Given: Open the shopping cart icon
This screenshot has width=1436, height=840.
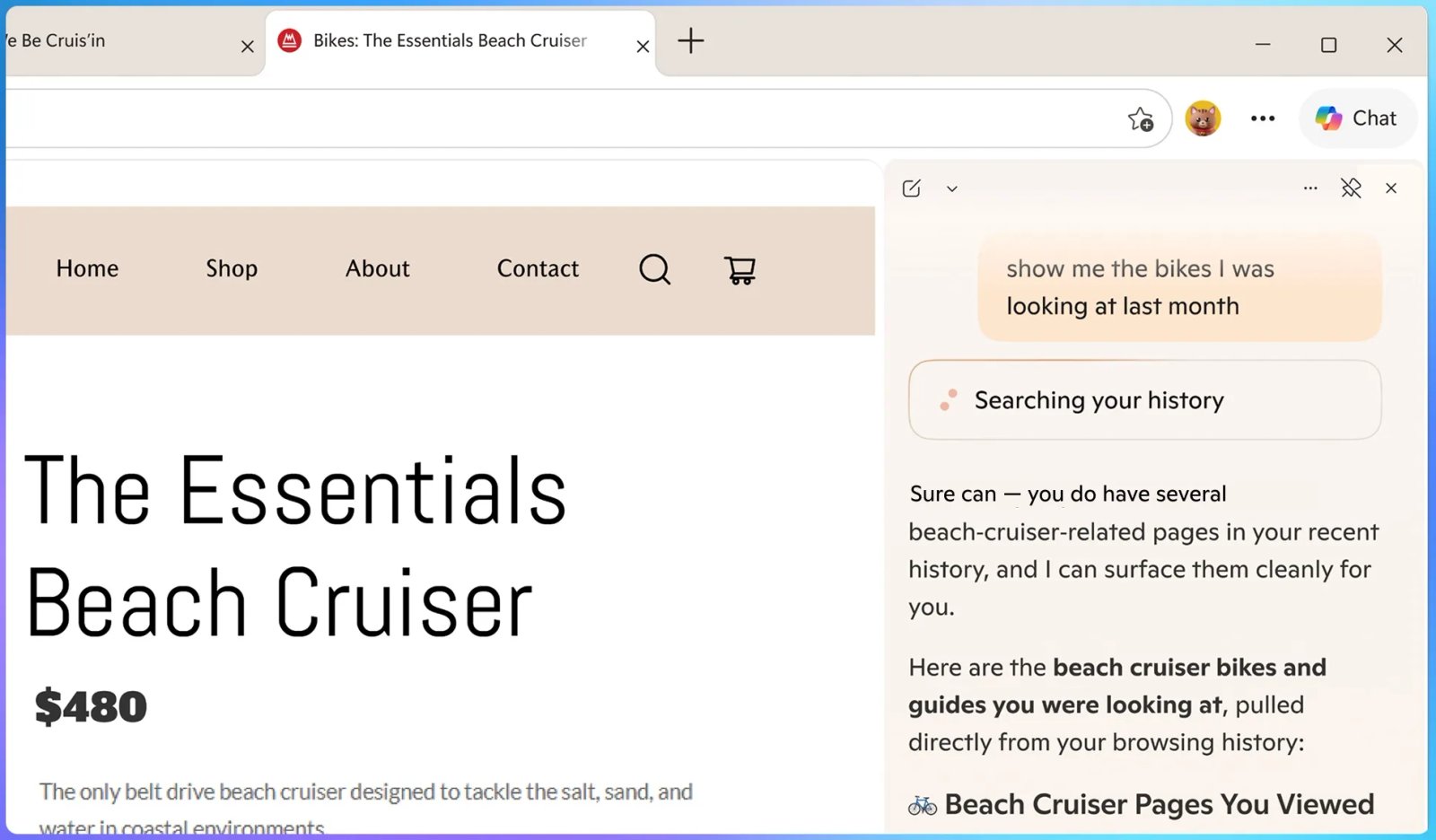Looking at the screenshot, I should pos(740,269).
